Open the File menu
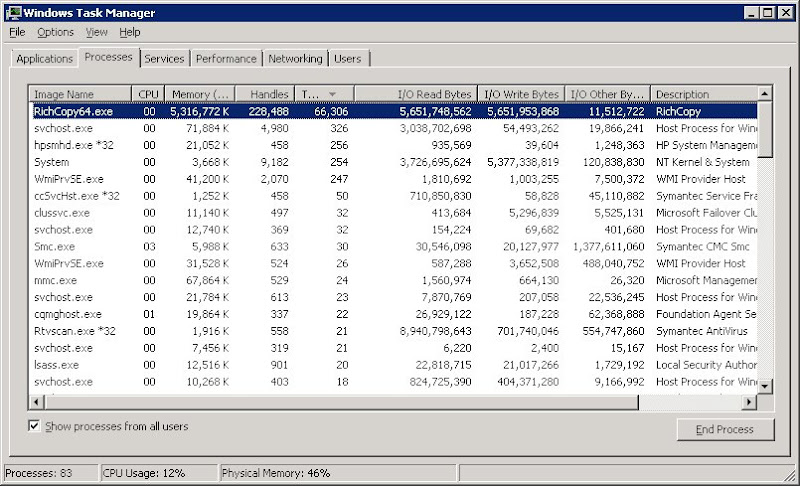This screenshot has width=800, height=486. 17,32
